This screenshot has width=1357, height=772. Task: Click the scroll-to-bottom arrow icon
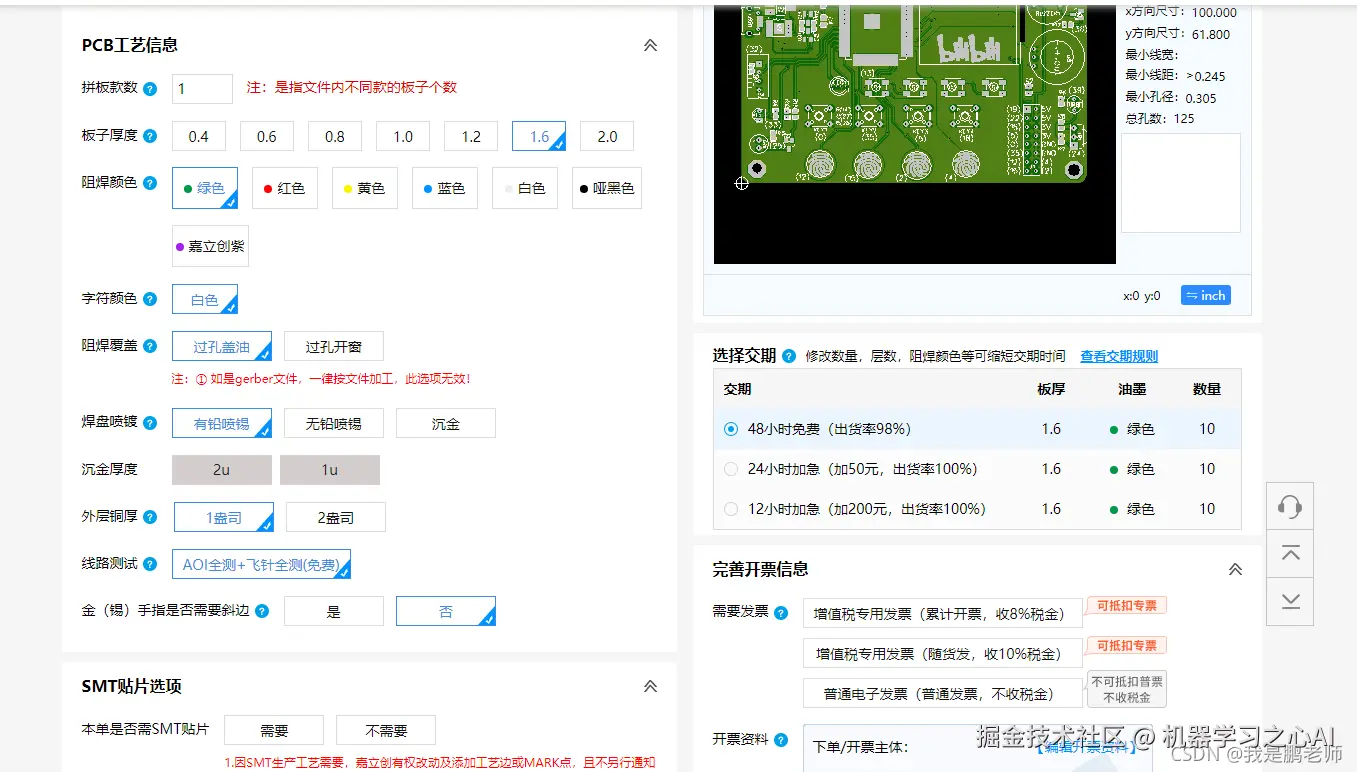point(1289,601)
